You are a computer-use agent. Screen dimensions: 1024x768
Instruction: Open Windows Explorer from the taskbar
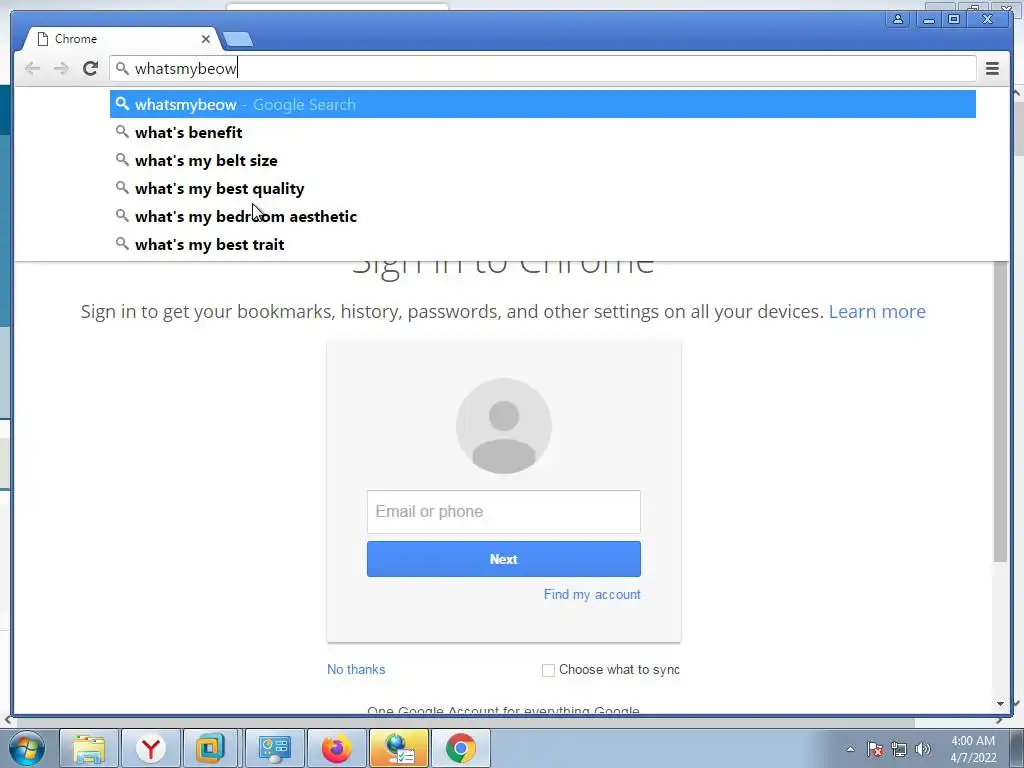89,748
